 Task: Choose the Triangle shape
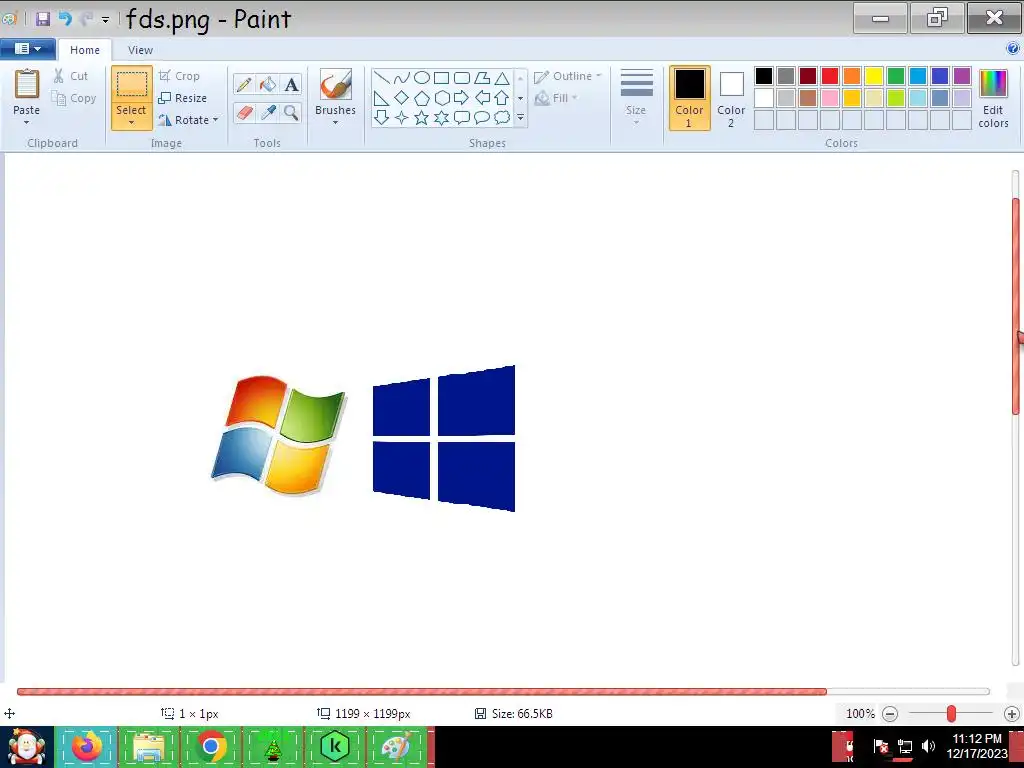[502, 78]
